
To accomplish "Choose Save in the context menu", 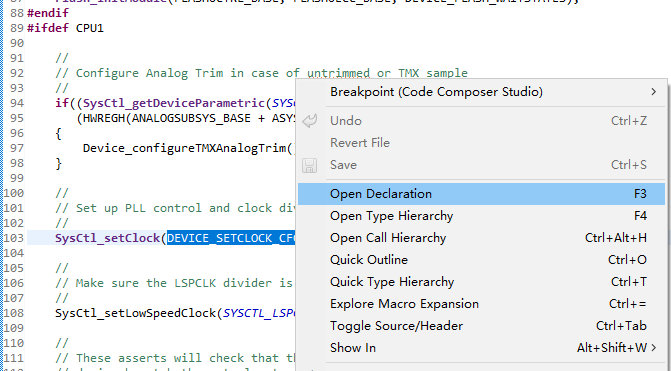I will [481, 165].
